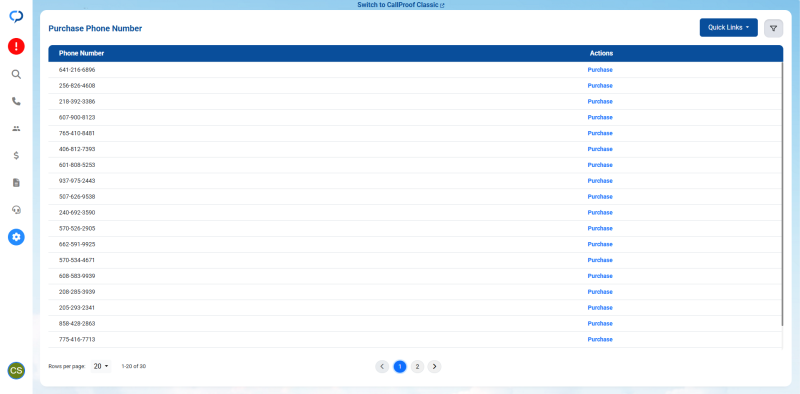Image resolution: width=800 pixels, height=394 pixels.
Task: Select the 641-216-6896 phone number cell
Action: pyautogui.click(x=77, y=70)
